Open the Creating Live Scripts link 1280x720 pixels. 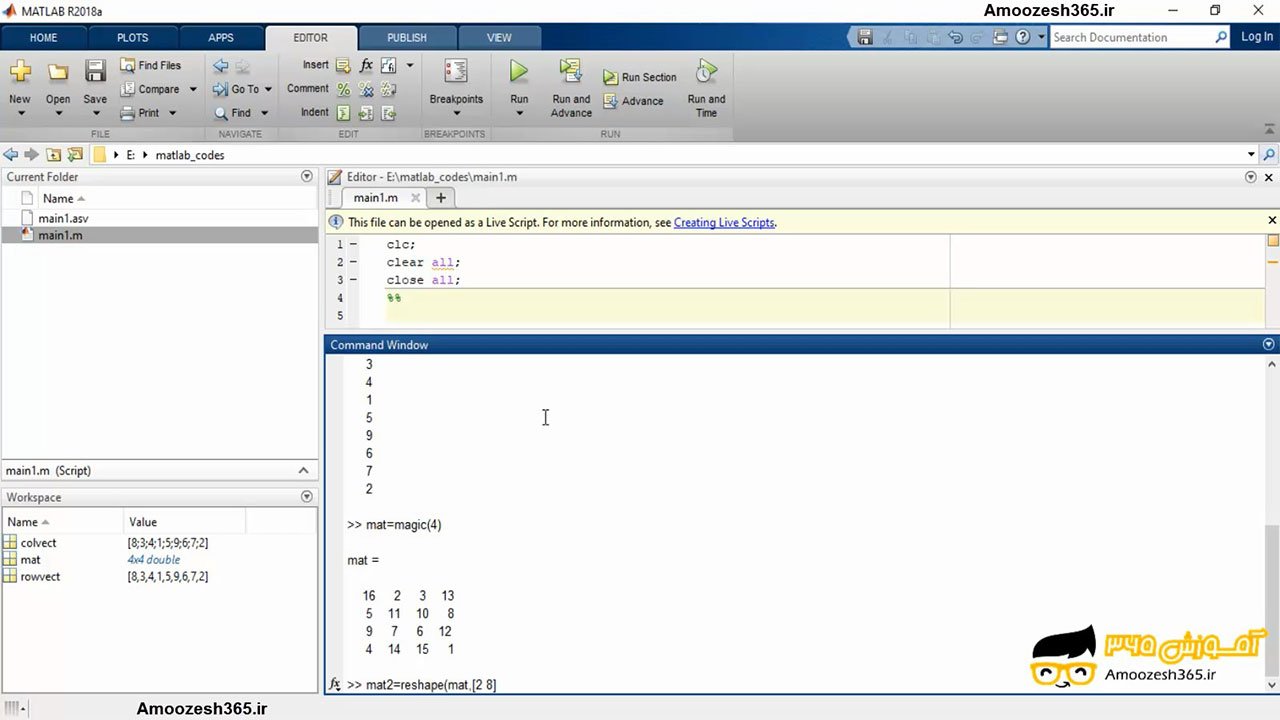point(724,223)
